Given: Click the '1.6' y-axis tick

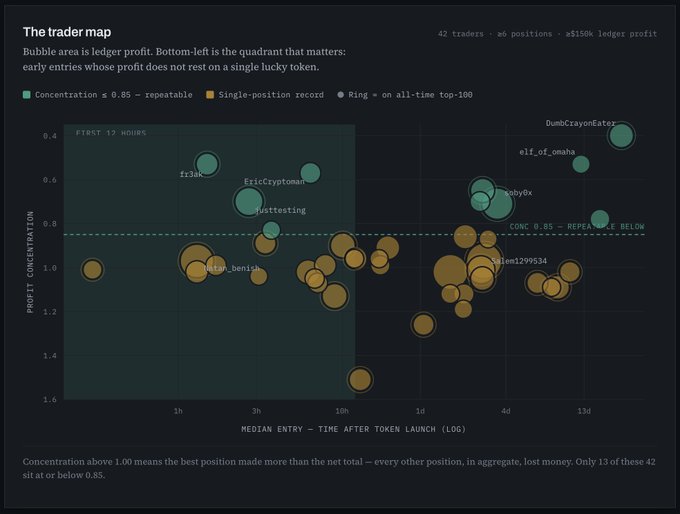Looking at the screenshot, I should click(50, 399).
